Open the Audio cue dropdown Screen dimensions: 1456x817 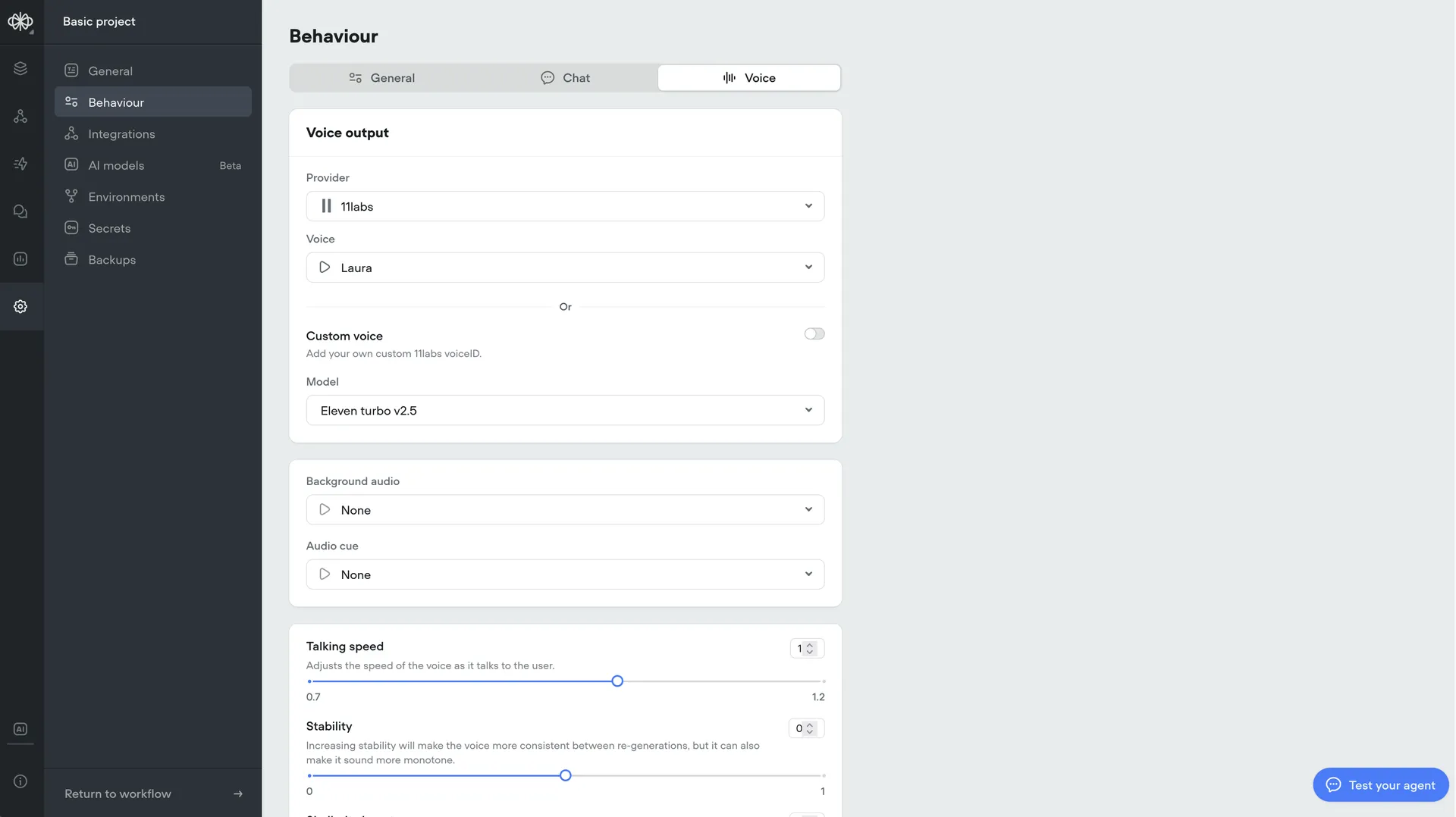pos(565,574)
